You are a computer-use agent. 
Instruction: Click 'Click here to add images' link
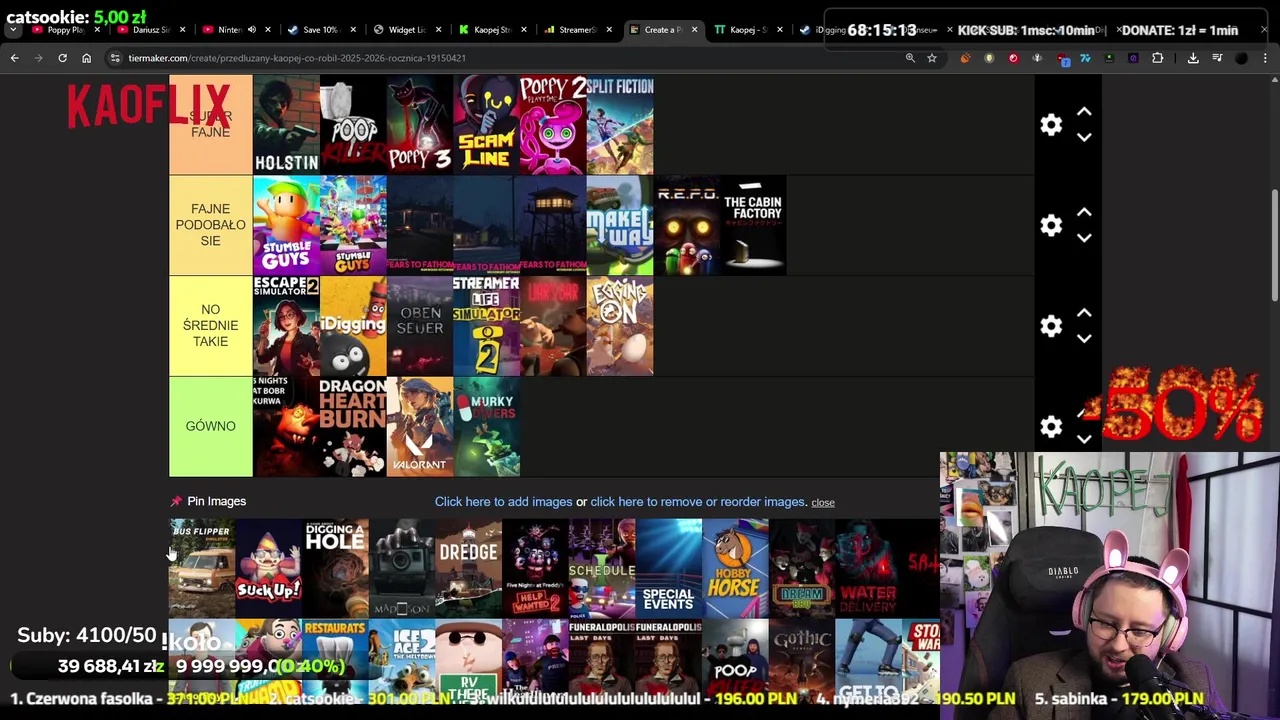point(503,502)
